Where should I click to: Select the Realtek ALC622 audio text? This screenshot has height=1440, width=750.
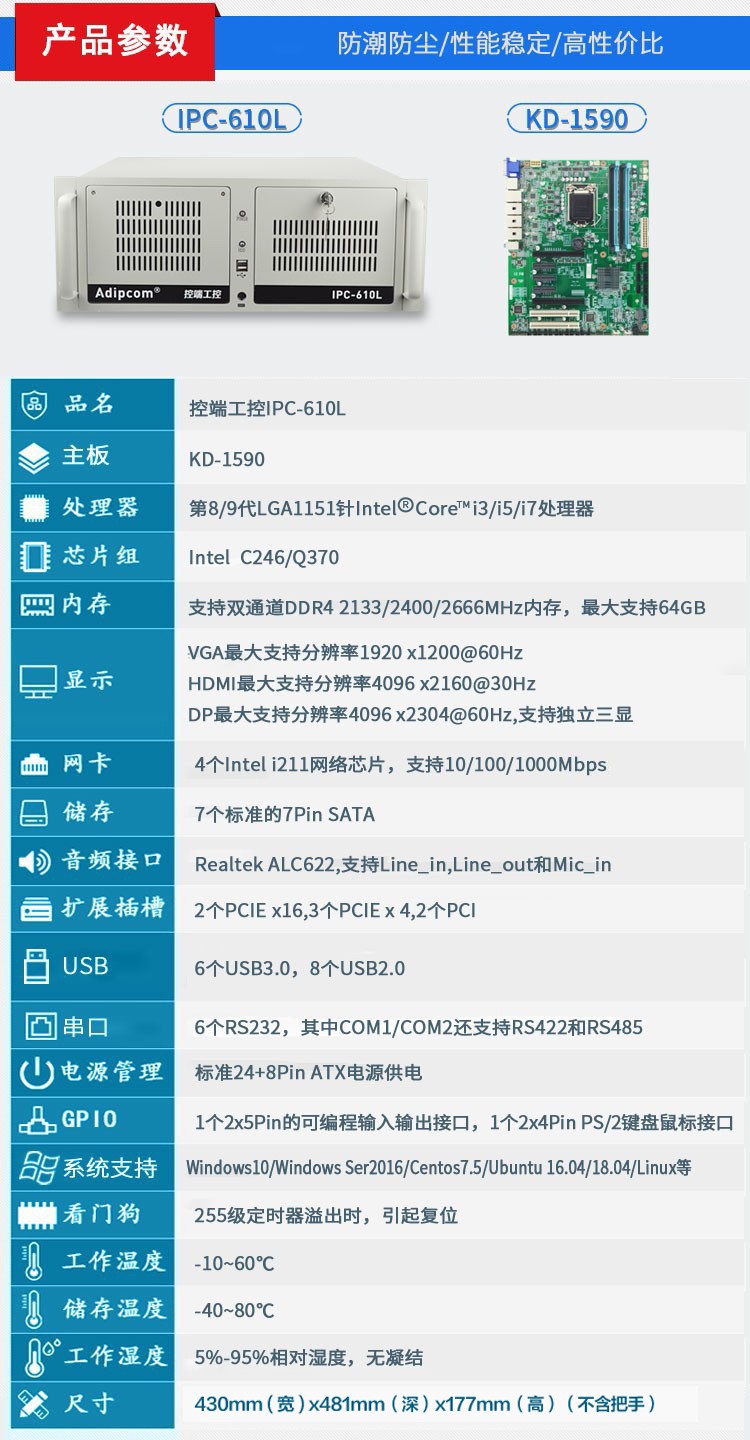[x=403, y=865]
